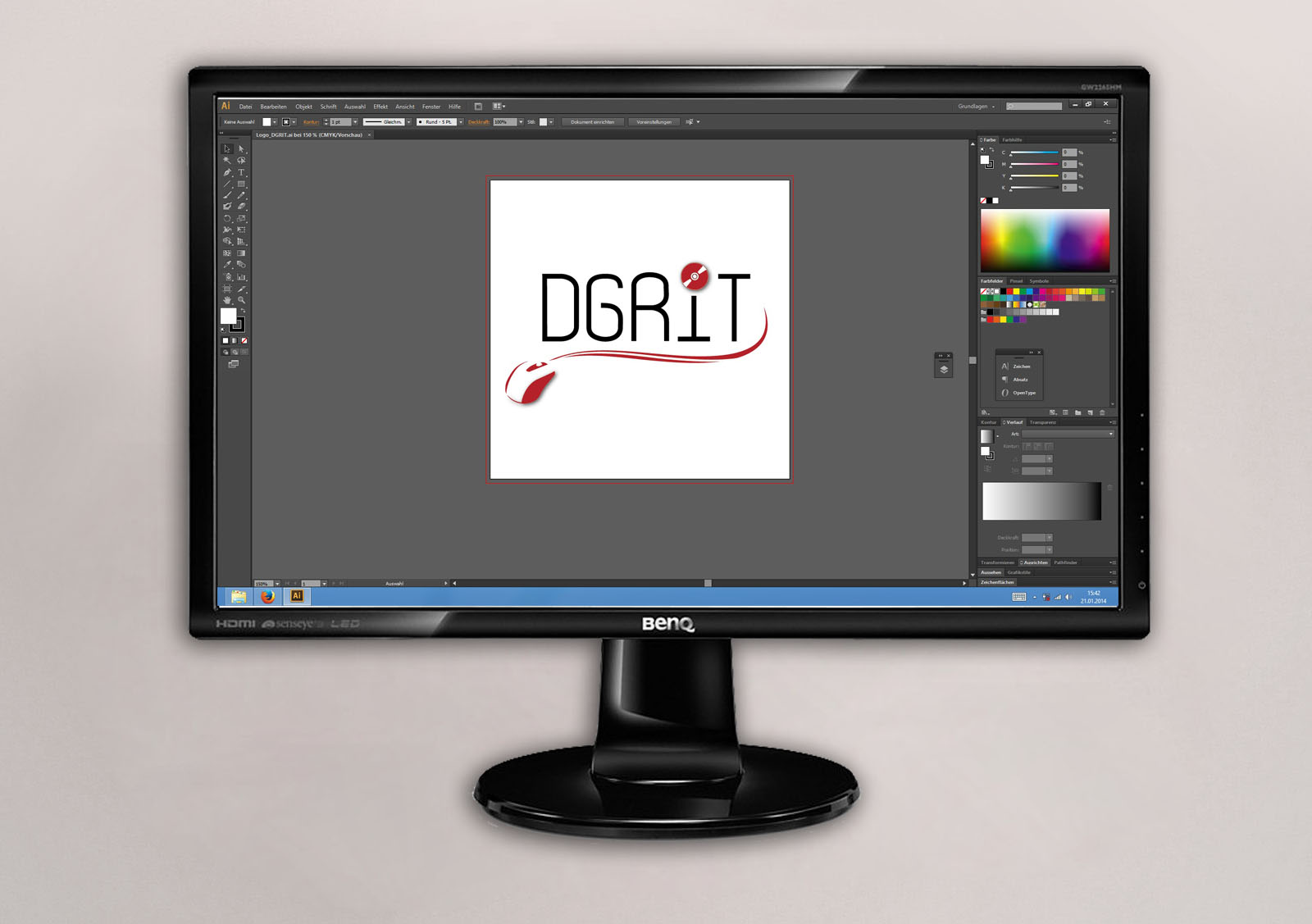Switch to the Symbole tab

click(x=1039, y=281)
